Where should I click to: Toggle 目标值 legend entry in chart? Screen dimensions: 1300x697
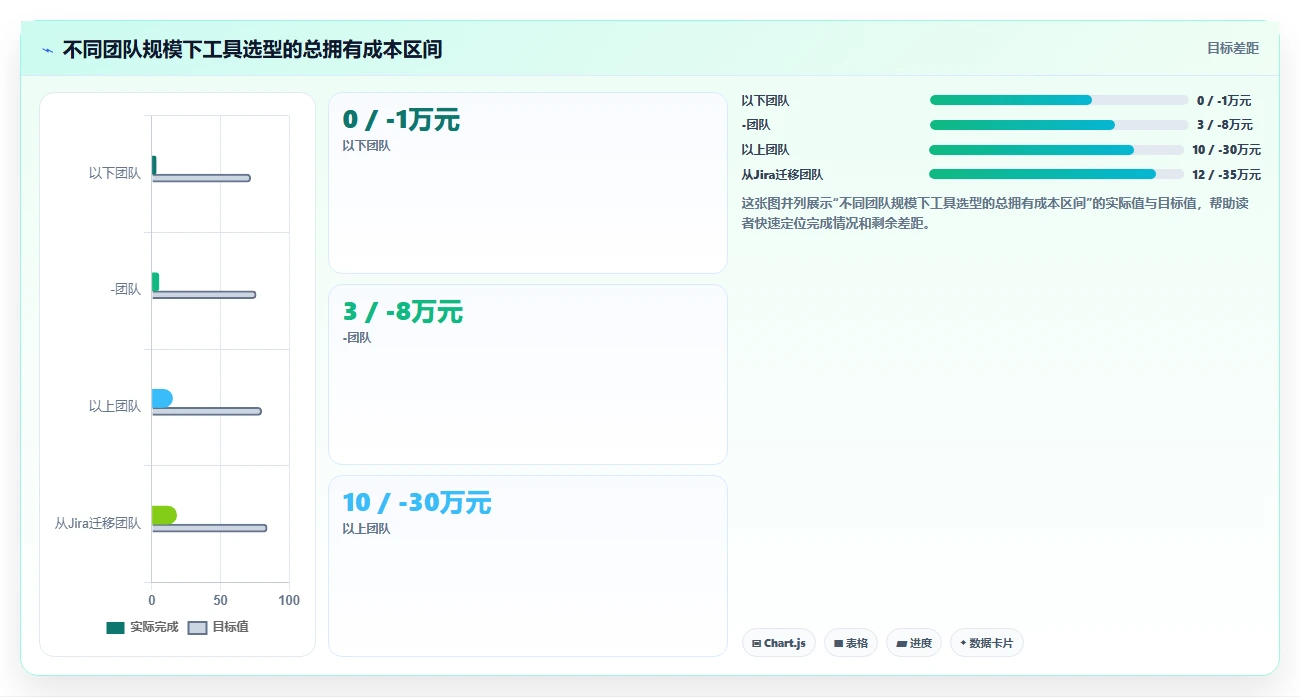tap(219, 627)
